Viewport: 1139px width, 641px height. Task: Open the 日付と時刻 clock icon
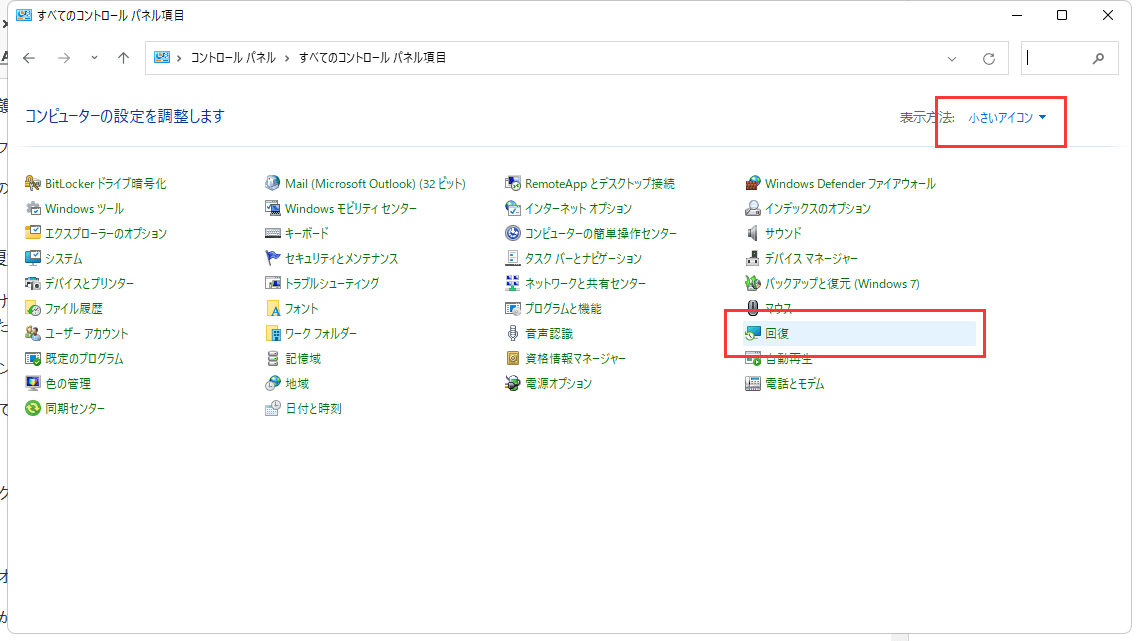coord(273,409)
